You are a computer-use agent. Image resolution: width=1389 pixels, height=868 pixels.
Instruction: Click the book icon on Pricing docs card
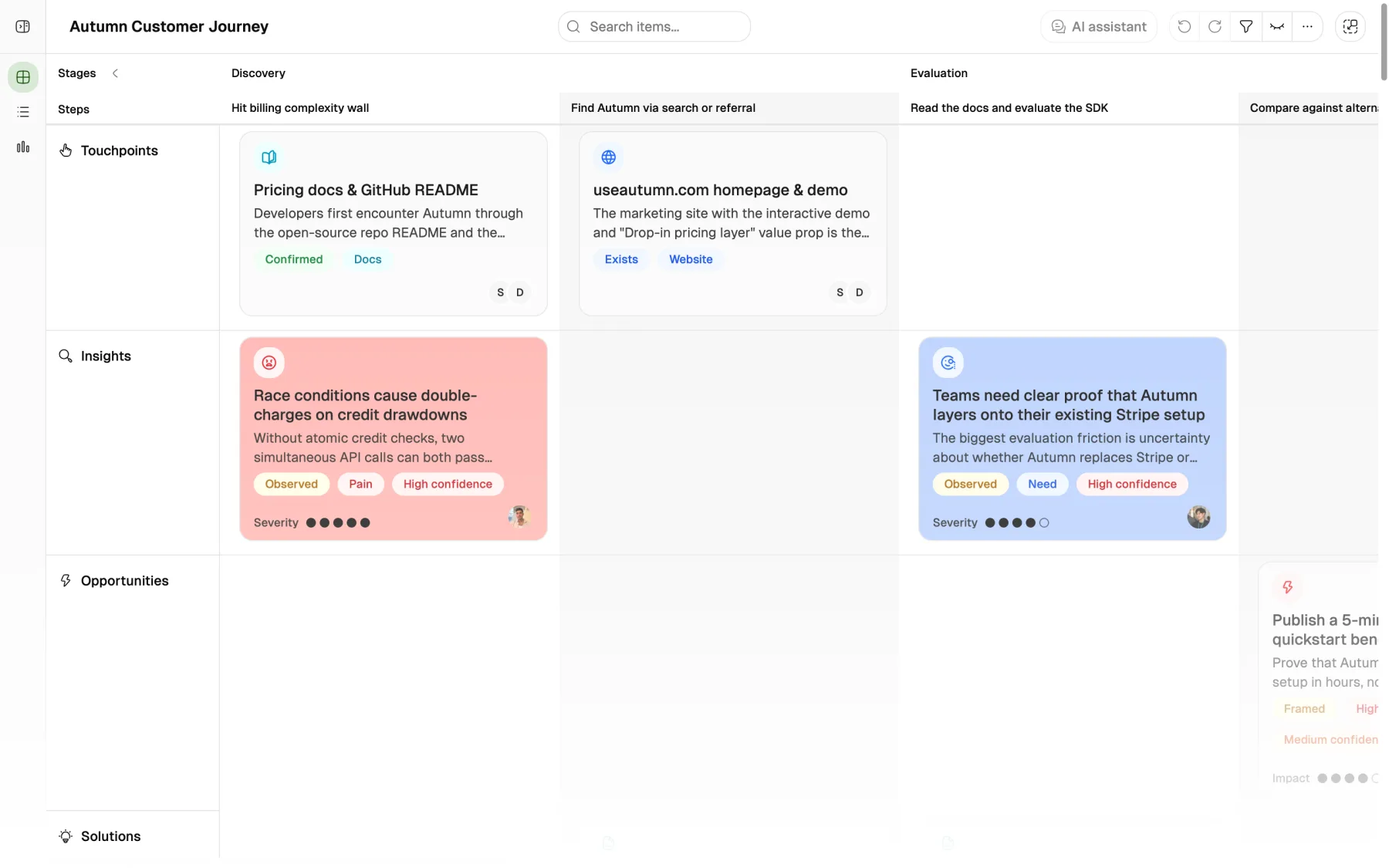pyautogui.click(x=269, y=157)
